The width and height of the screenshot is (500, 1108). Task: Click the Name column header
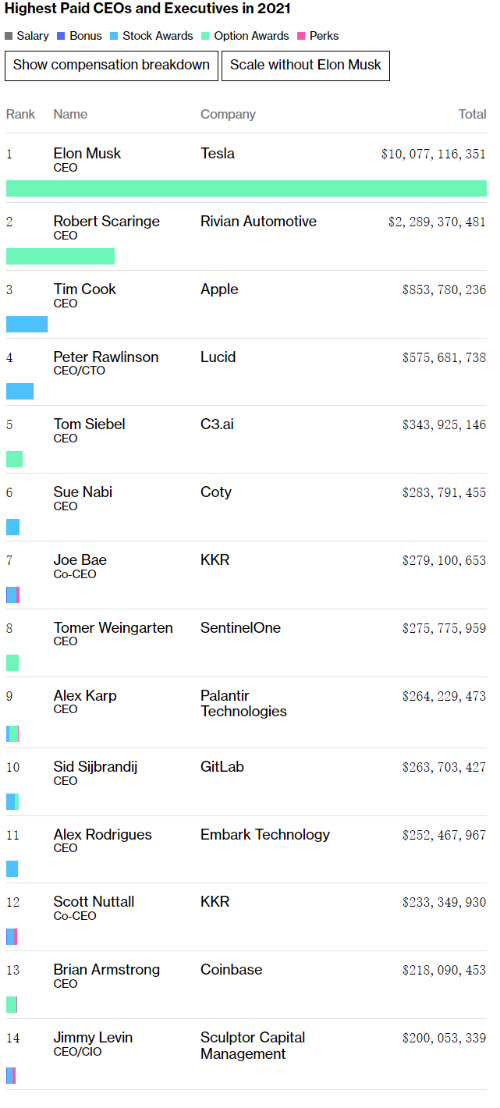coord(71,114)
